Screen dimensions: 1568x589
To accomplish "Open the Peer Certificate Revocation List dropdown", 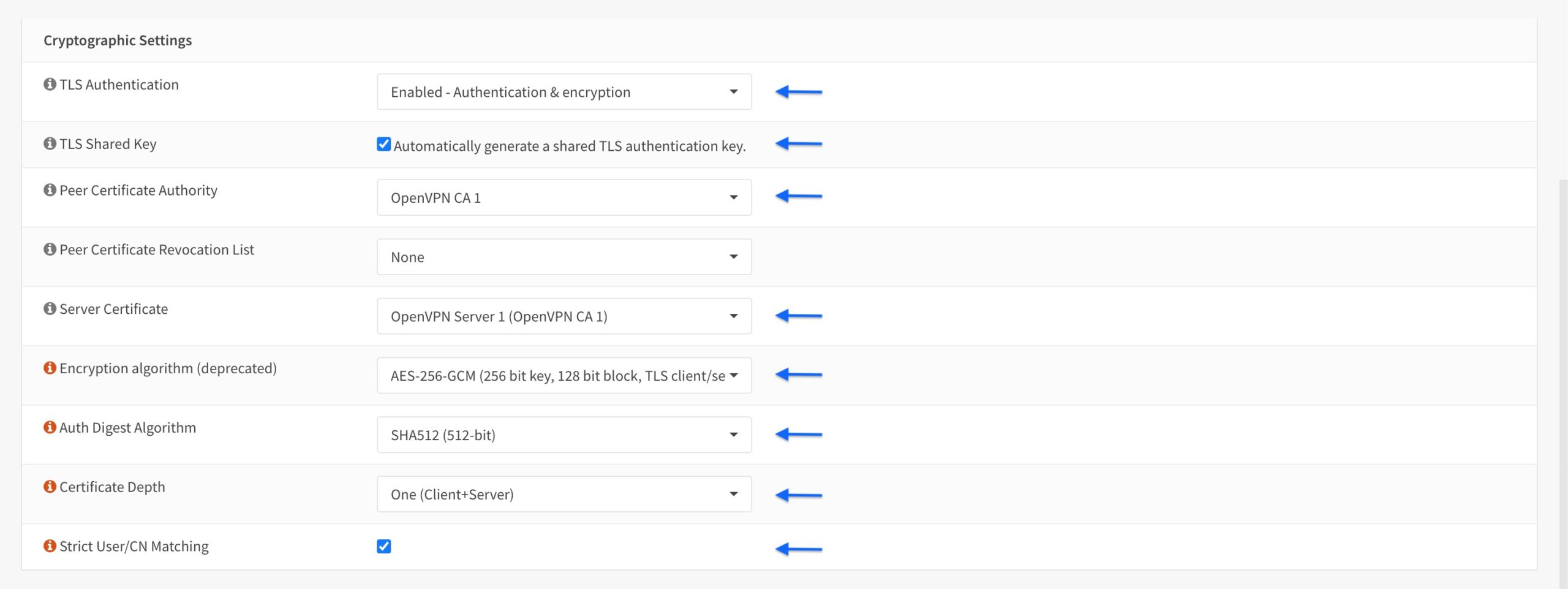I will [563, 256].
